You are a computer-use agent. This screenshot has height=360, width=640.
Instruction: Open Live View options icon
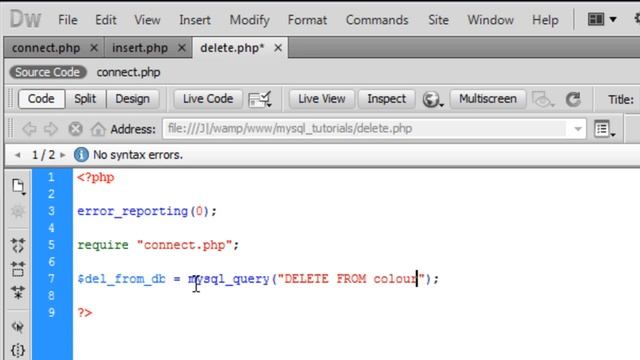pyautogui.click(x=260, y=99)
